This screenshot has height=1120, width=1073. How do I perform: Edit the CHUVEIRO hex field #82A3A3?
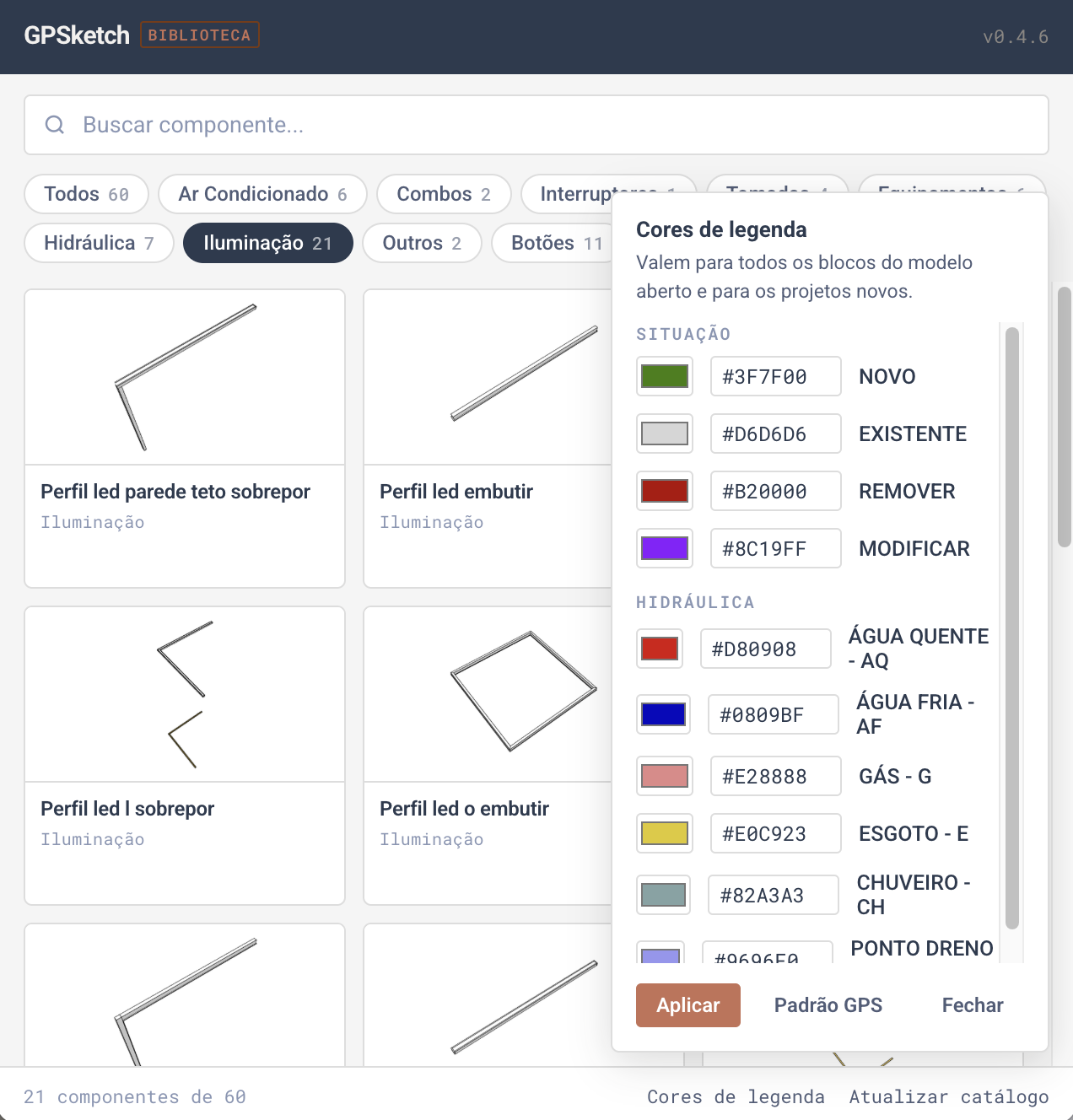[x=774, y=895]
